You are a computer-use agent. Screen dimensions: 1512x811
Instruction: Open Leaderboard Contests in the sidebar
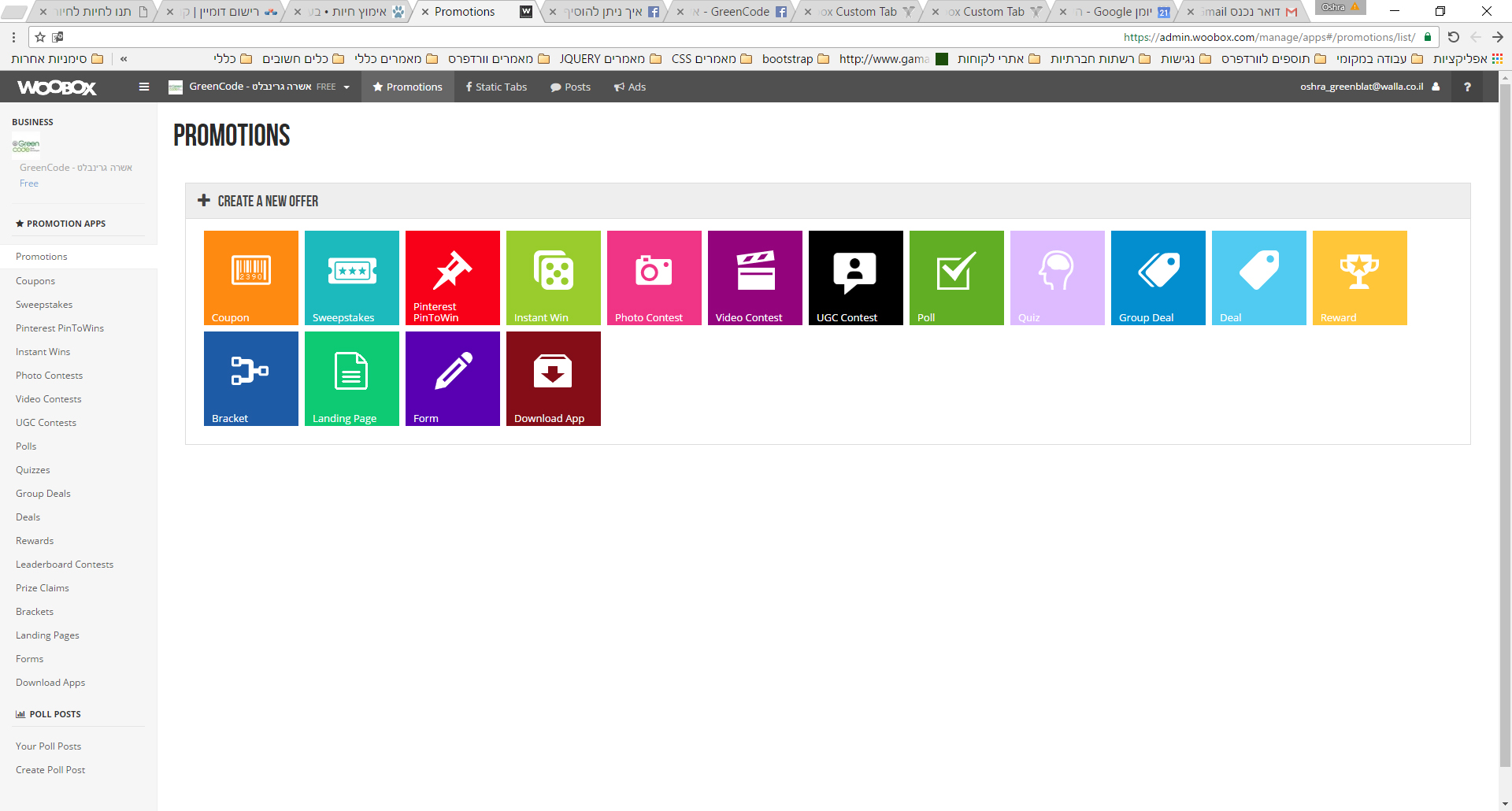pos(65,565)
